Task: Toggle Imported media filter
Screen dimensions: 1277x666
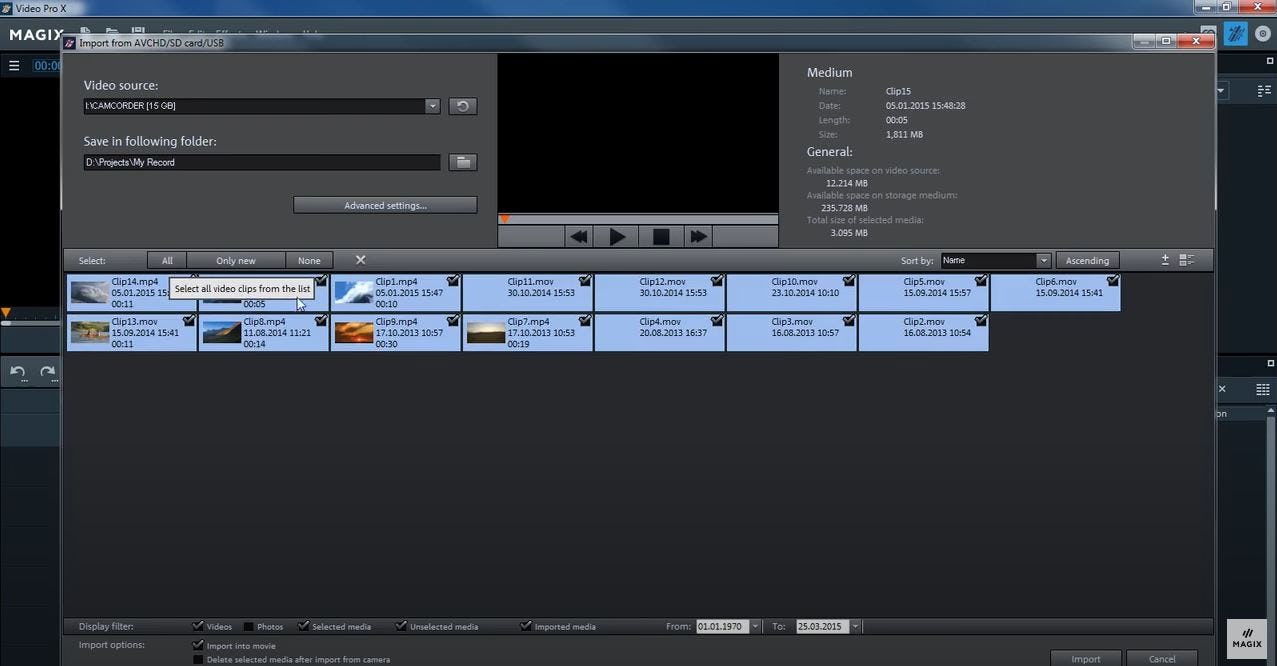Action: coord(526,626)
